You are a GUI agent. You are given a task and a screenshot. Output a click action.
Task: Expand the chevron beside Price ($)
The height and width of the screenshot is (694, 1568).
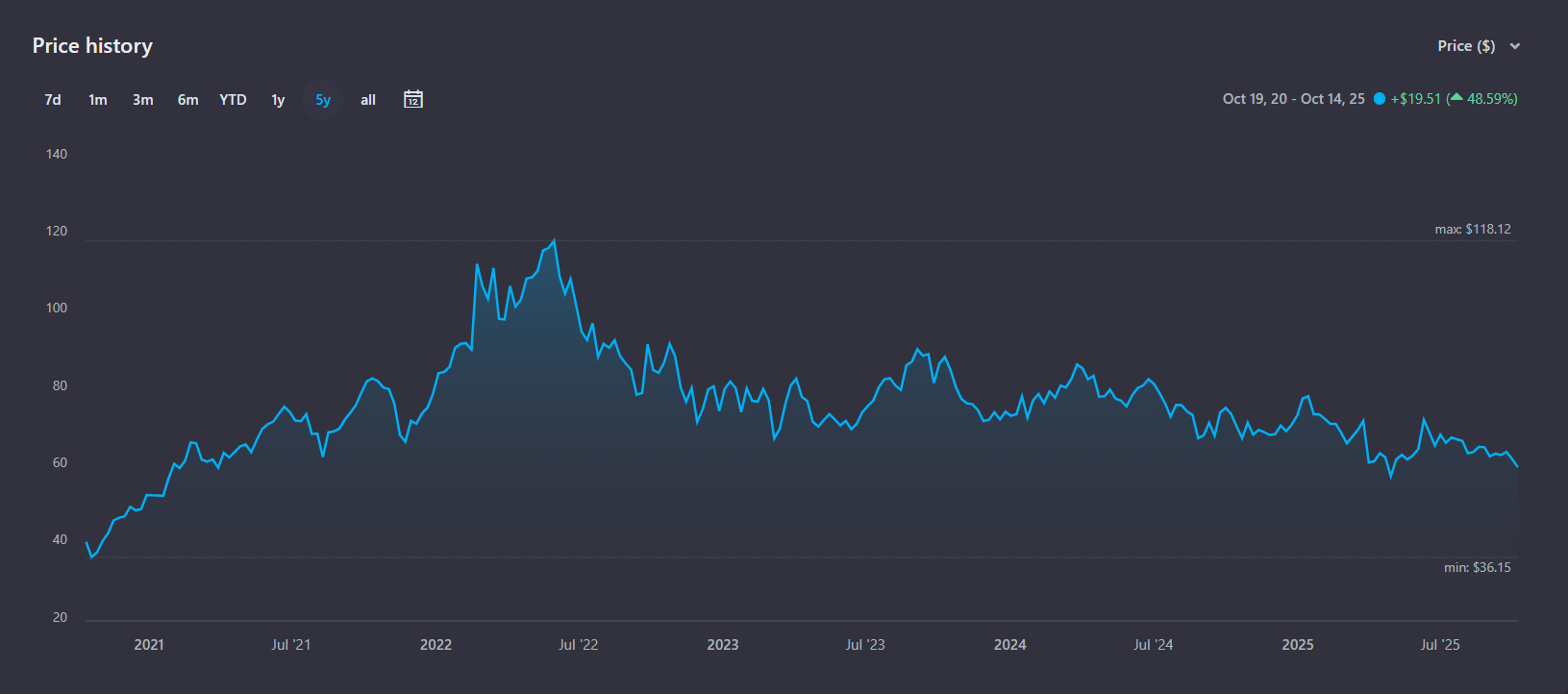tap(1515, 46)
